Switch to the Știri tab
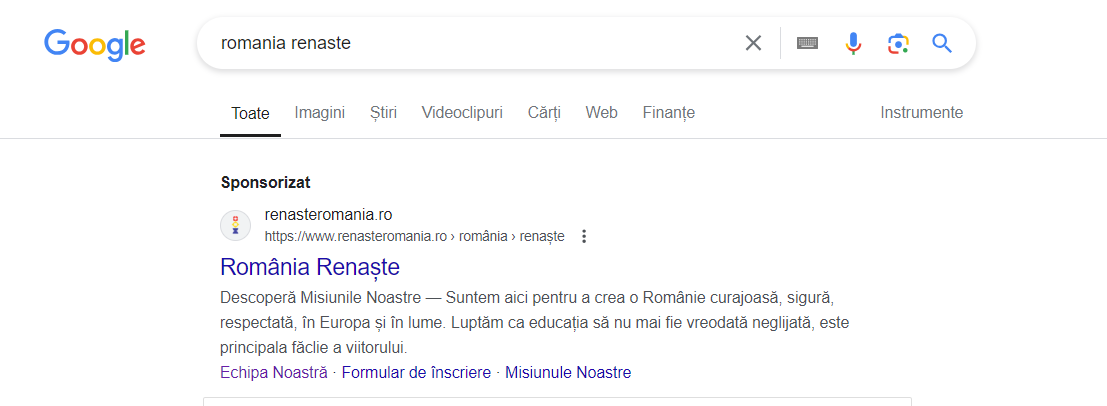 click(383, 112)
